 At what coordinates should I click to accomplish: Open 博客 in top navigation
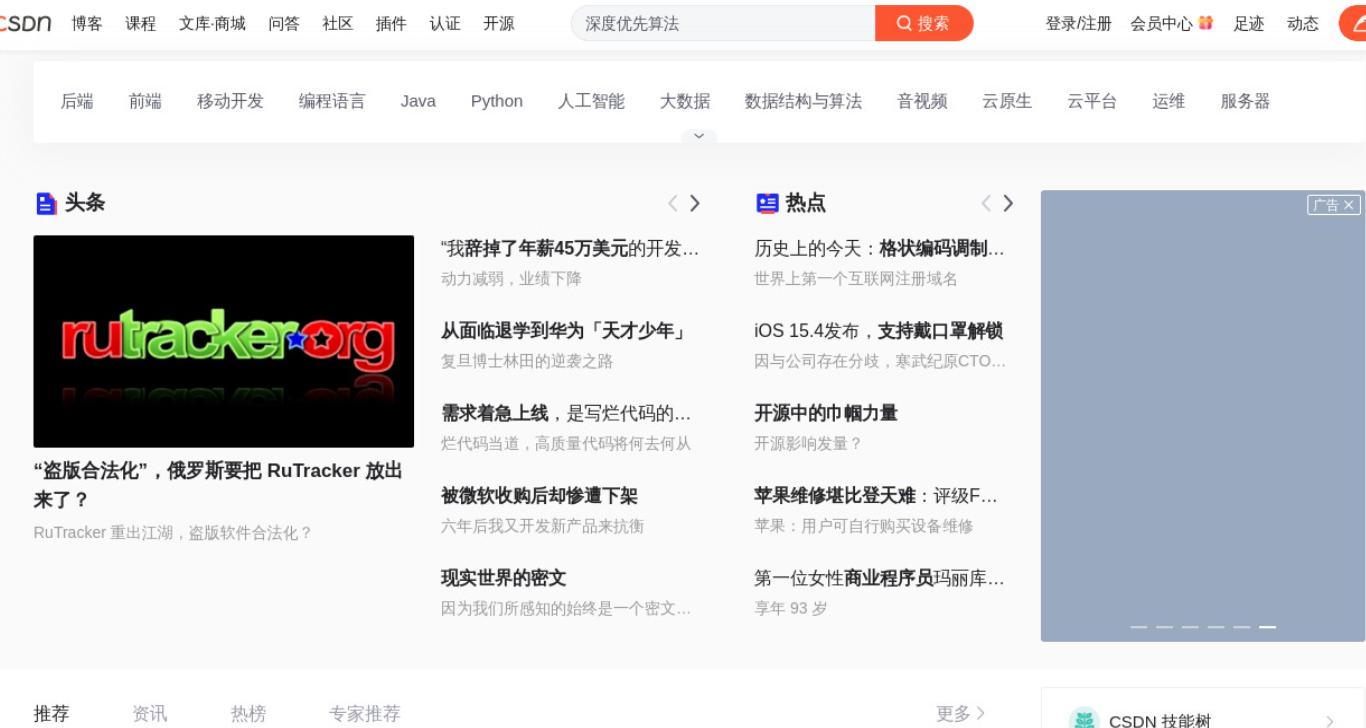(87, 23)
